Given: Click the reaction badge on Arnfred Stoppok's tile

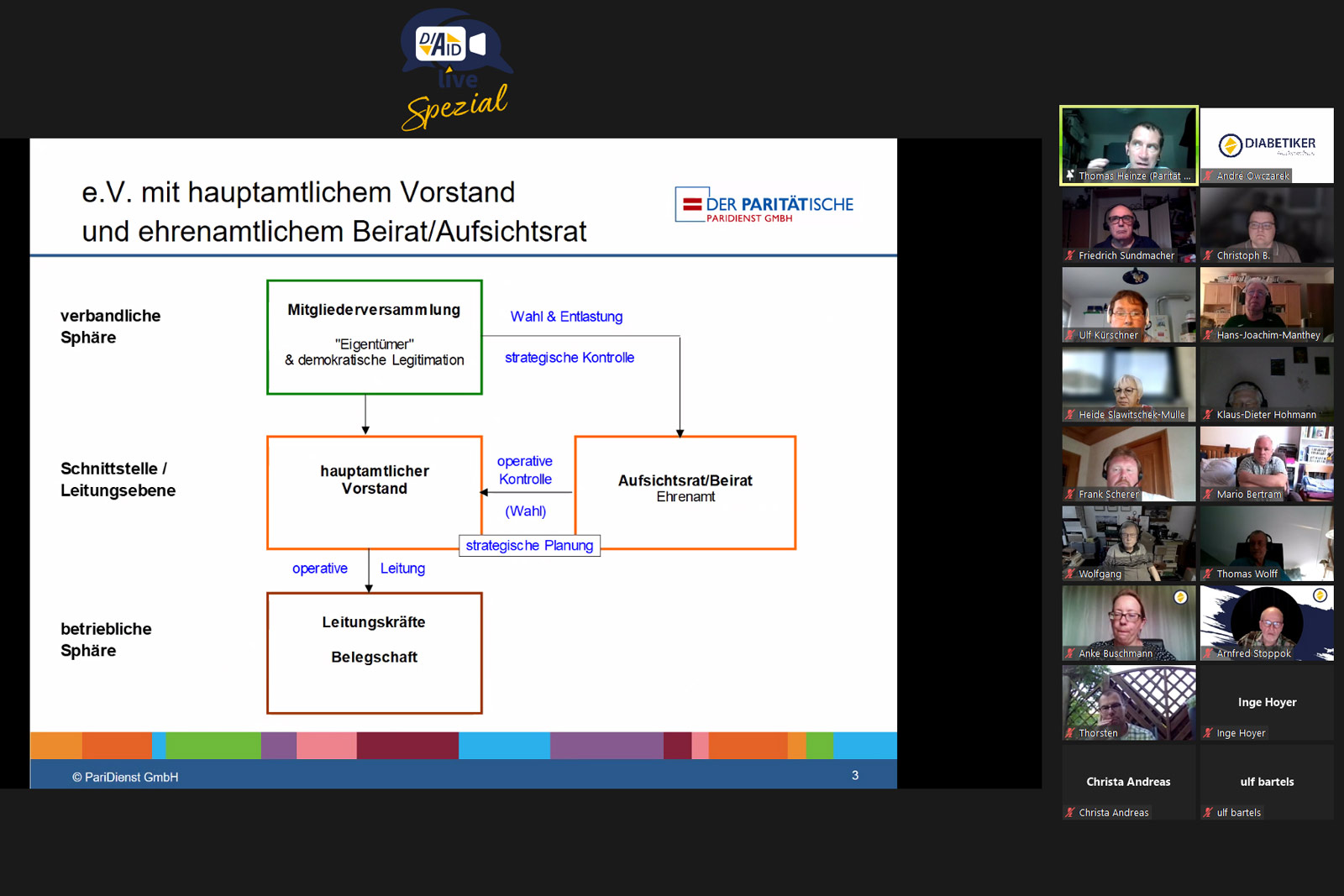Looking at the screenshot, I should point(1320,595).
